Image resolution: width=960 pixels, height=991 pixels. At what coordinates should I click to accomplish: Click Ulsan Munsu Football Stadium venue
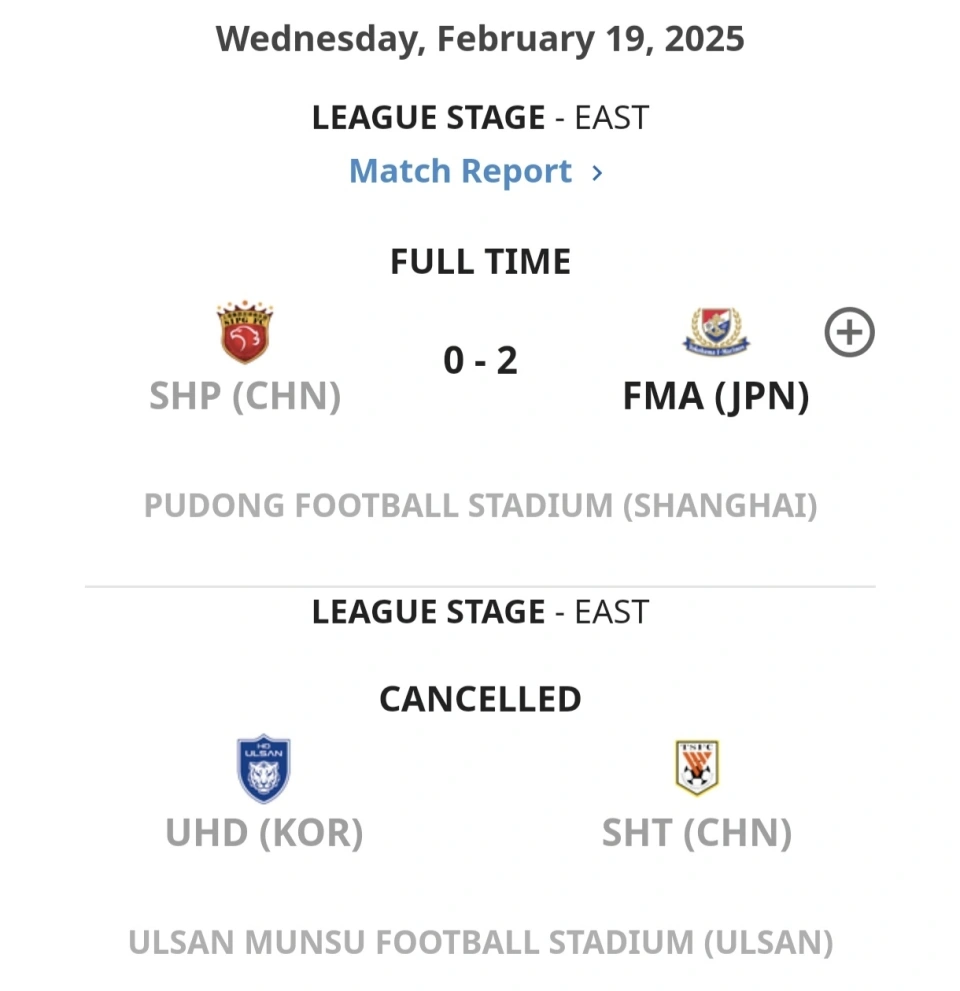[x=480, y=942]
